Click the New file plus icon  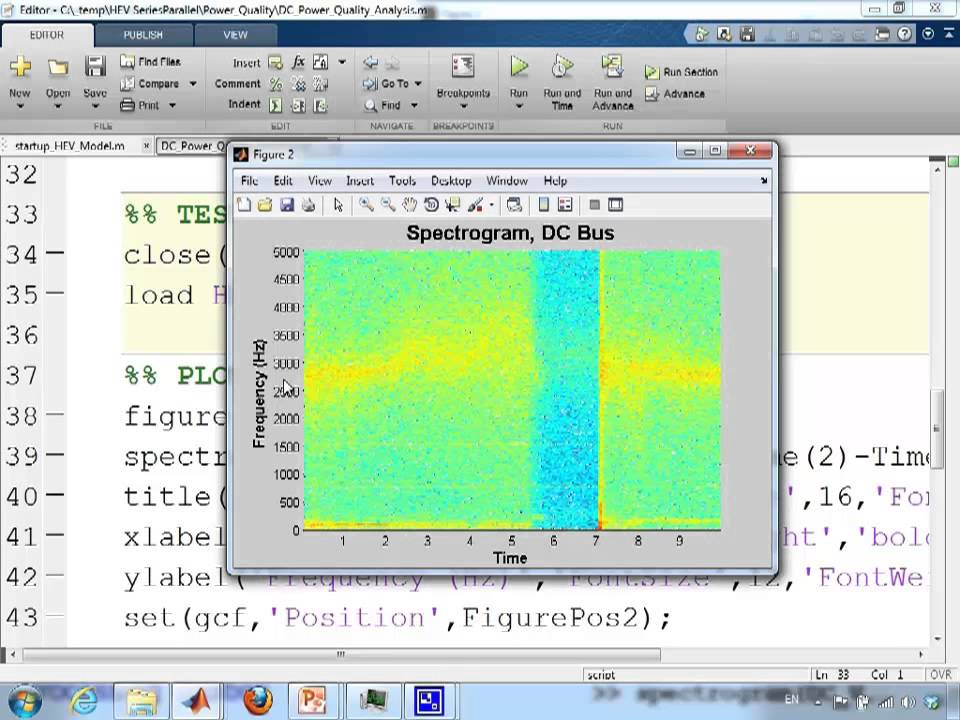coord(20,66)
